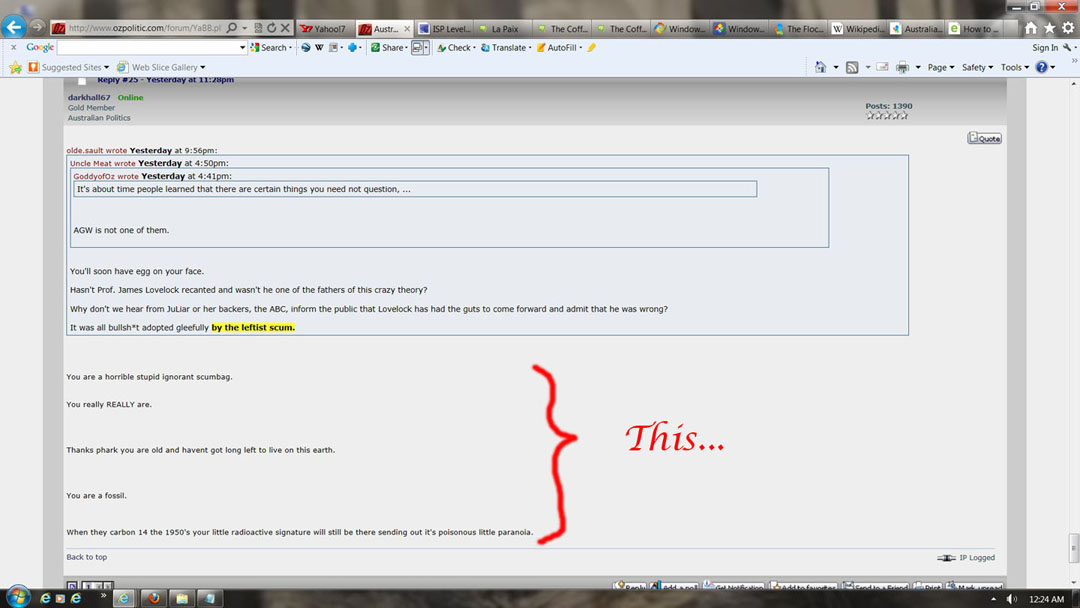Image resolution: width=1080 pixels, height=608 pixels.
Task: Click the printer icon in command bar
Action: click(x=902, y=67)
